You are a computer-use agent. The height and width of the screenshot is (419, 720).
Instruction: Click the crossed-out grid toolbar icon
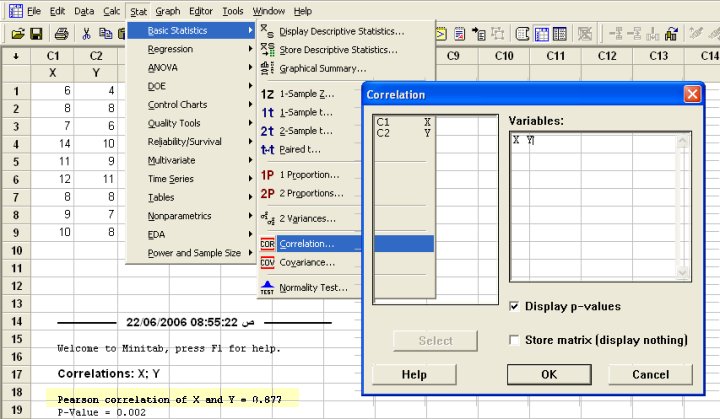(585, 34)
